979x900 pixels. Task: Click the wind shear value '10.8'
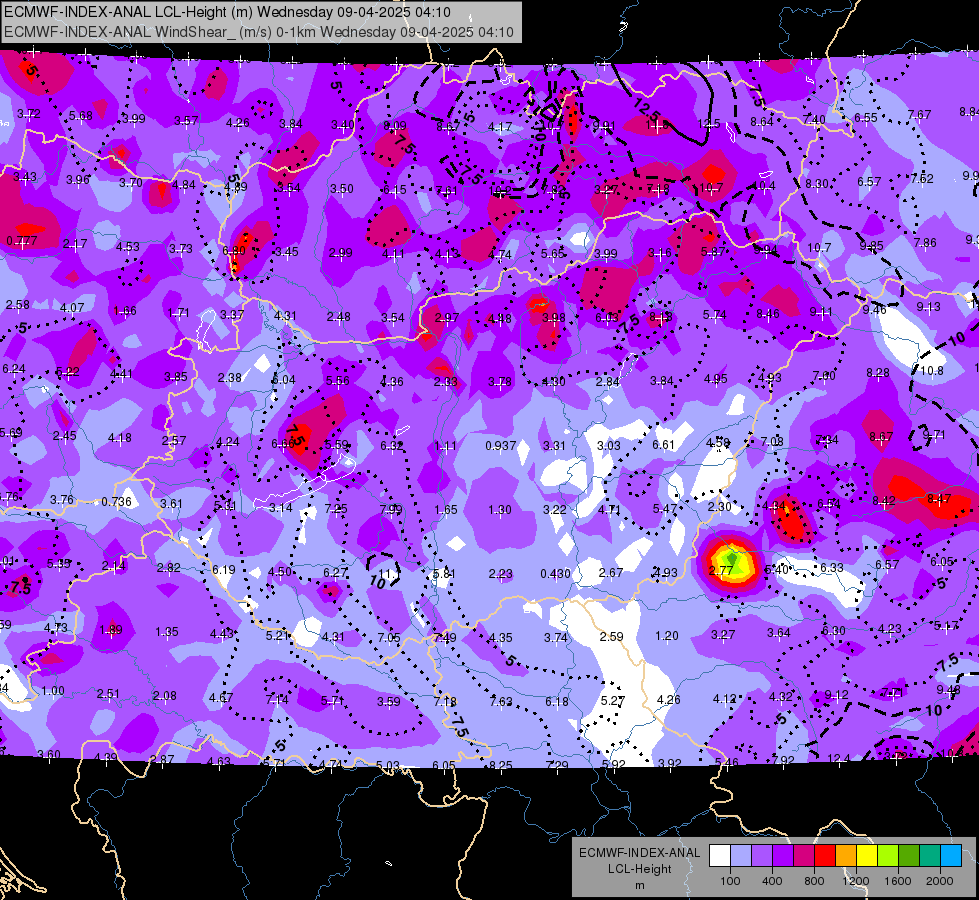(932, 370)
